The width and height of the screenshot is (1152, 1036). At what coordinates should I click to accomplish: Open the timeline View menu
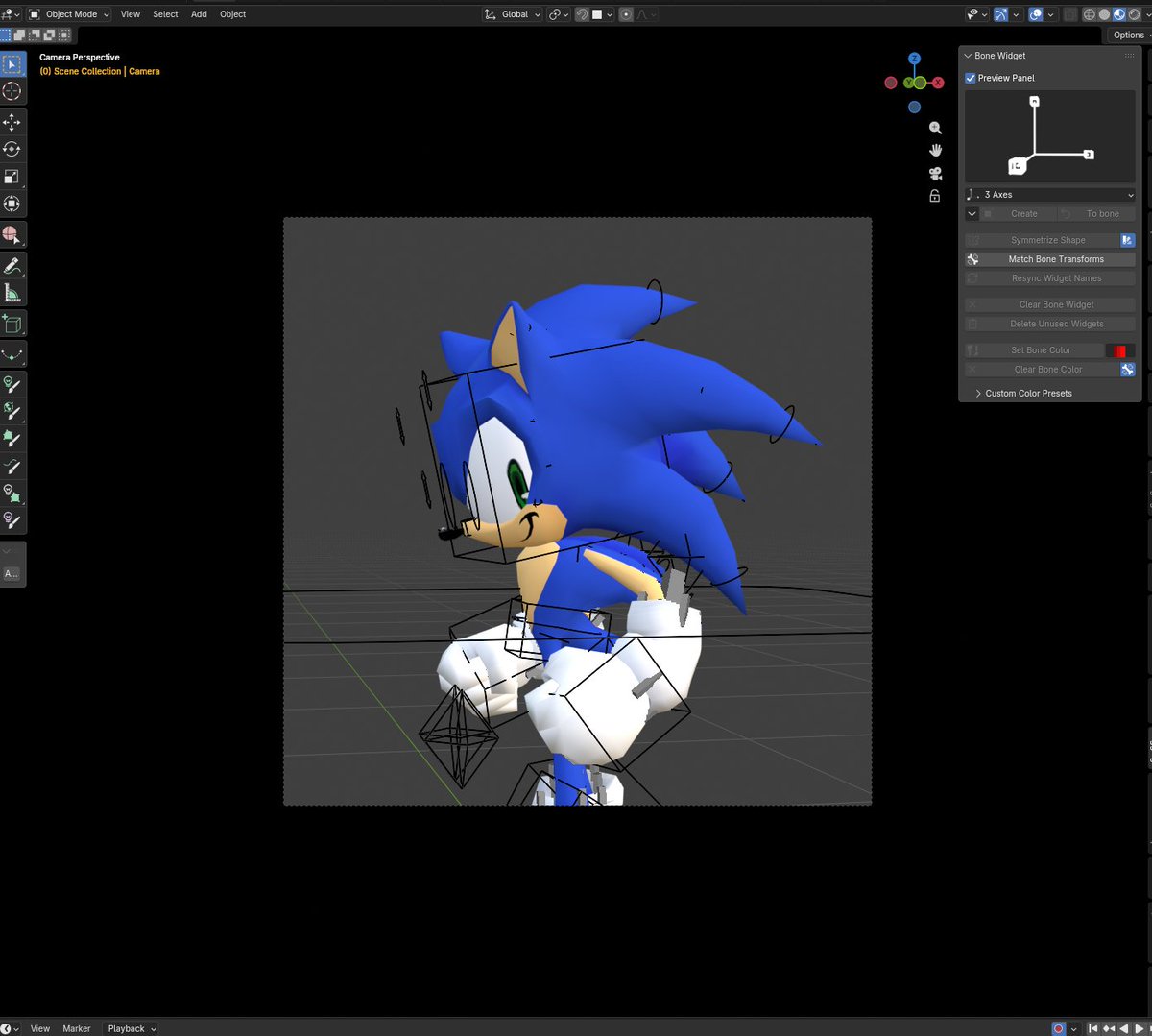point(39,1028)
